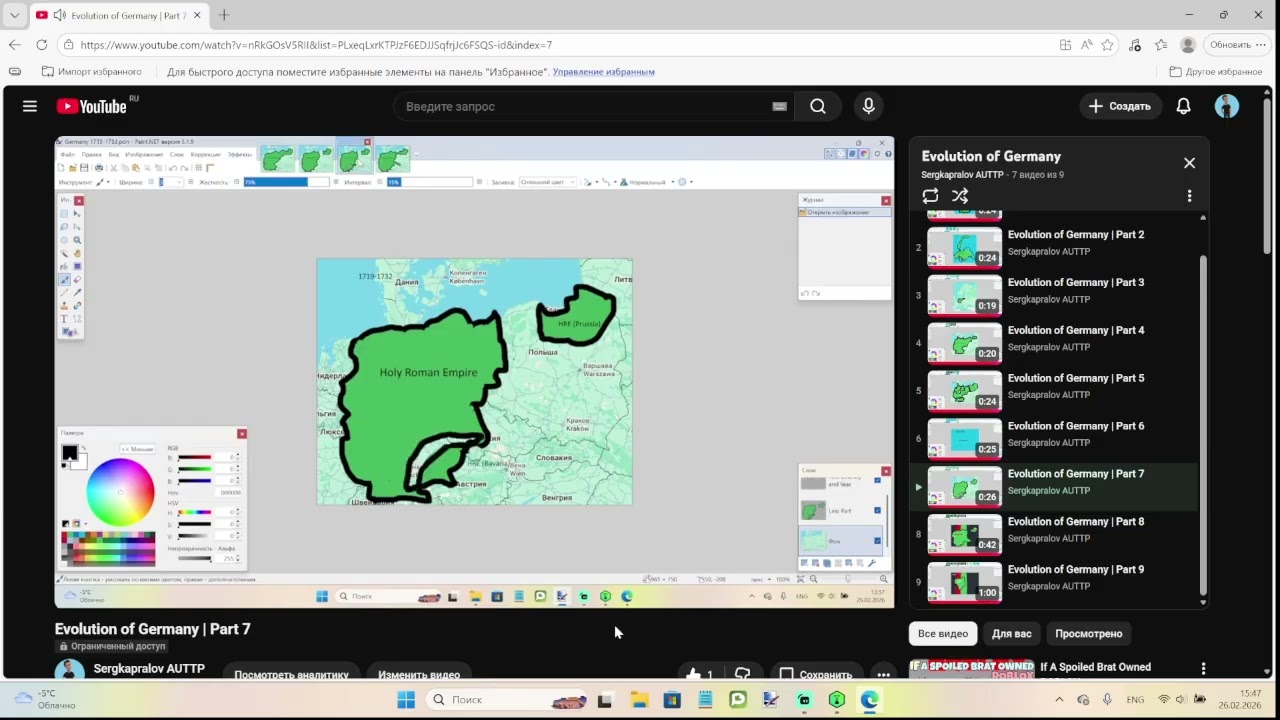Viewport: 1280px width, 720px height.
Task: Like the video with the thumbs-up button
Action: point(700,675)
